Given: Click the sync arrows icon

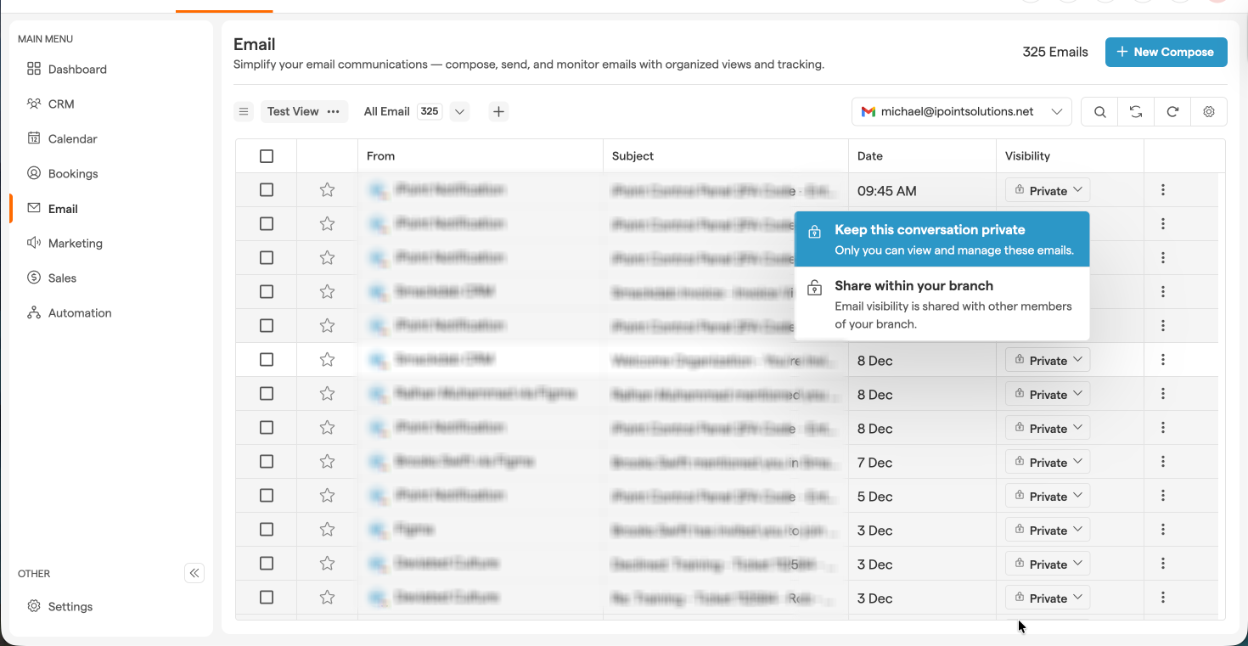Looking at the screenshot, I should [1136, 112].
